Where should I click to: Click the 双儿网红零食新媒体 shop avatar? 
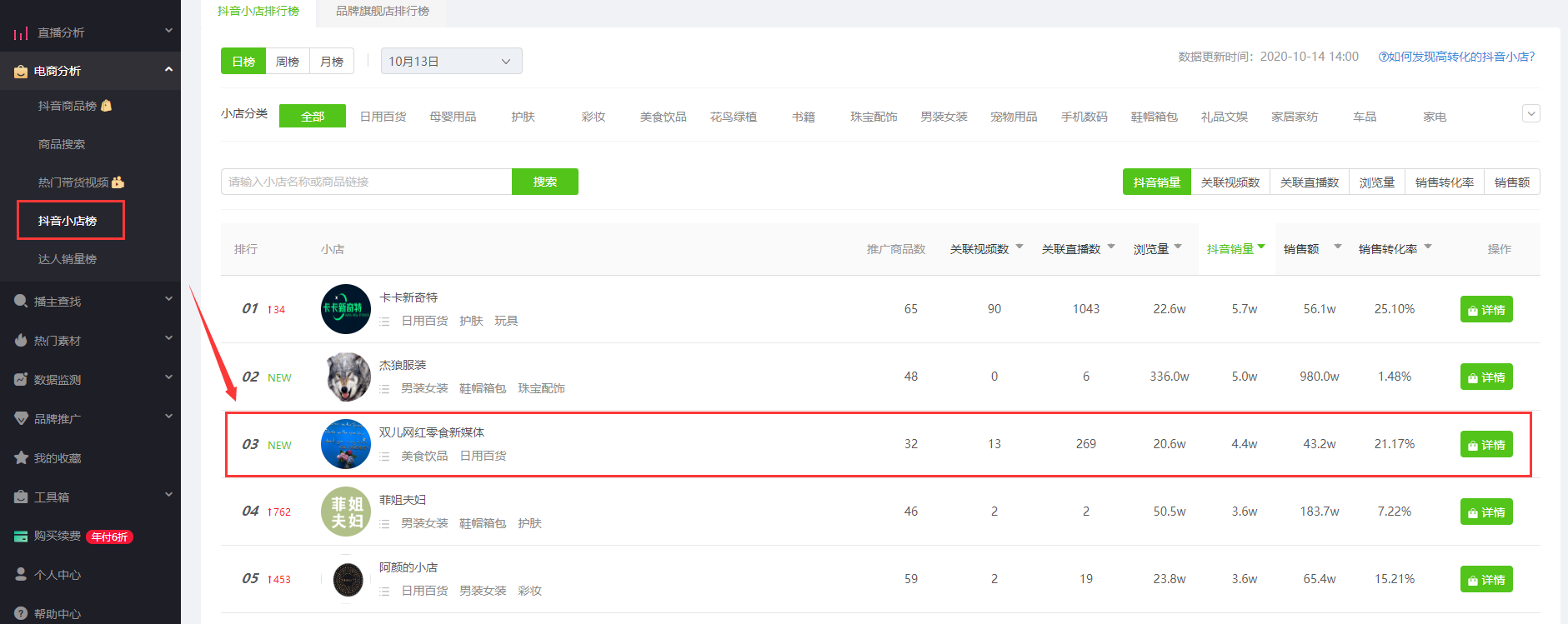pos(346,444)
